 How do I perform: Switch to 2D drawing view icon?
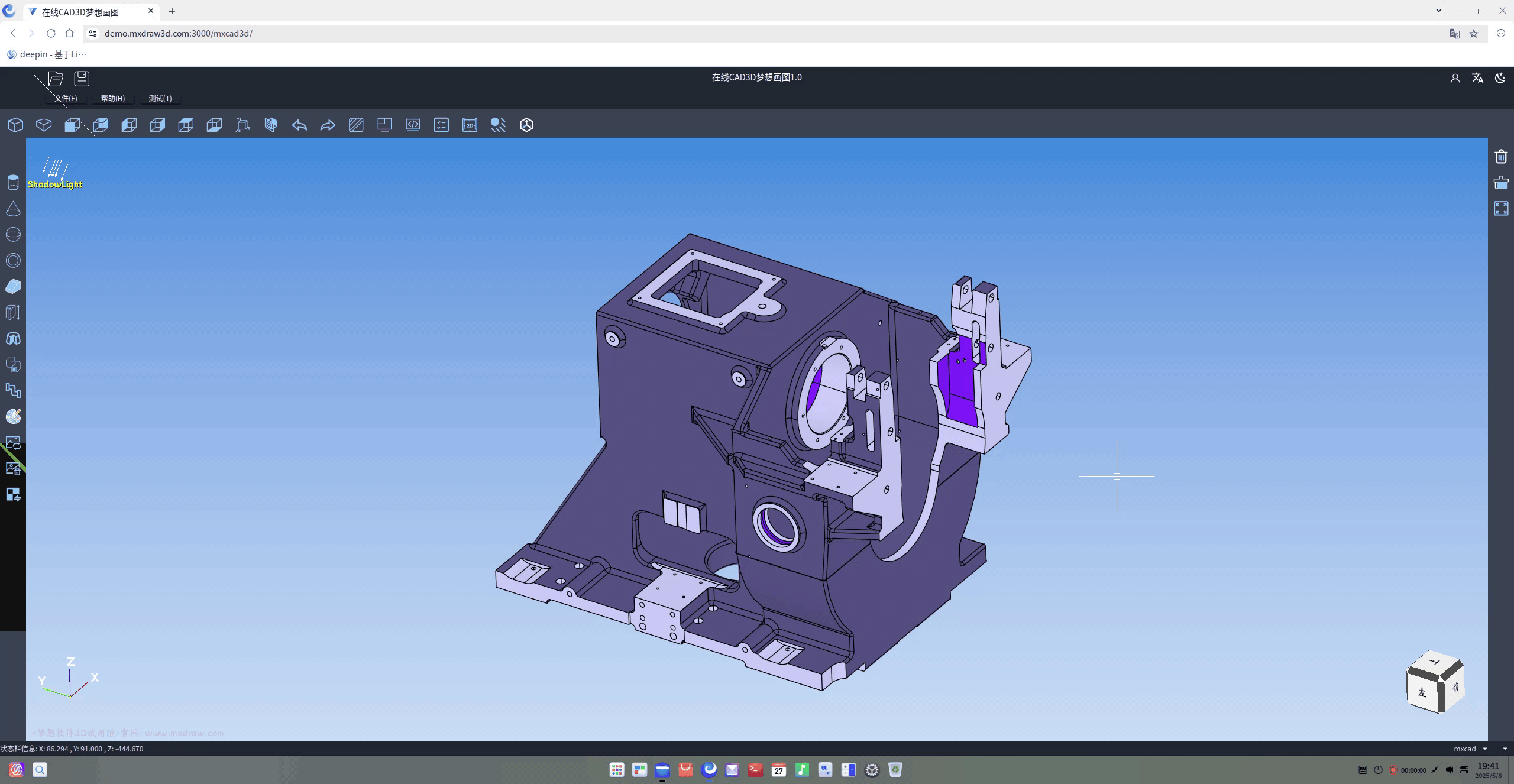[470, 125]
